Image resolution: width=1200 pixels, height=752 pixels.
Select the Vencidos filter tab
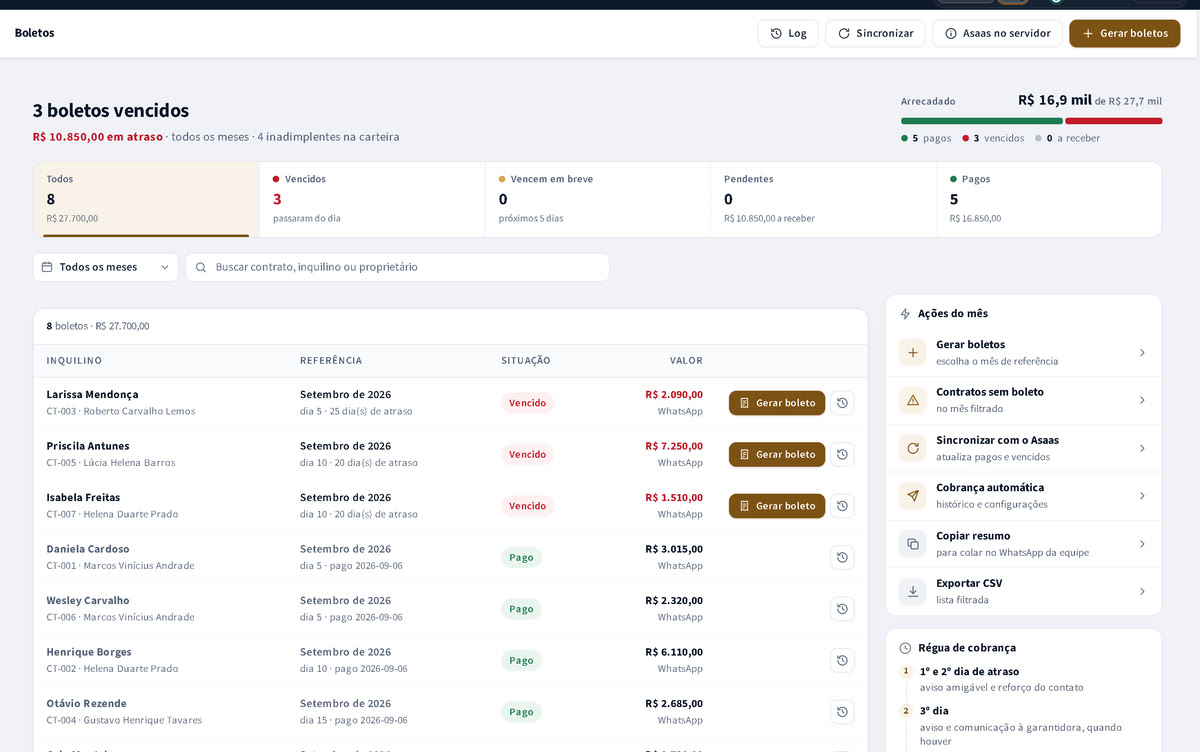(372, 199)
